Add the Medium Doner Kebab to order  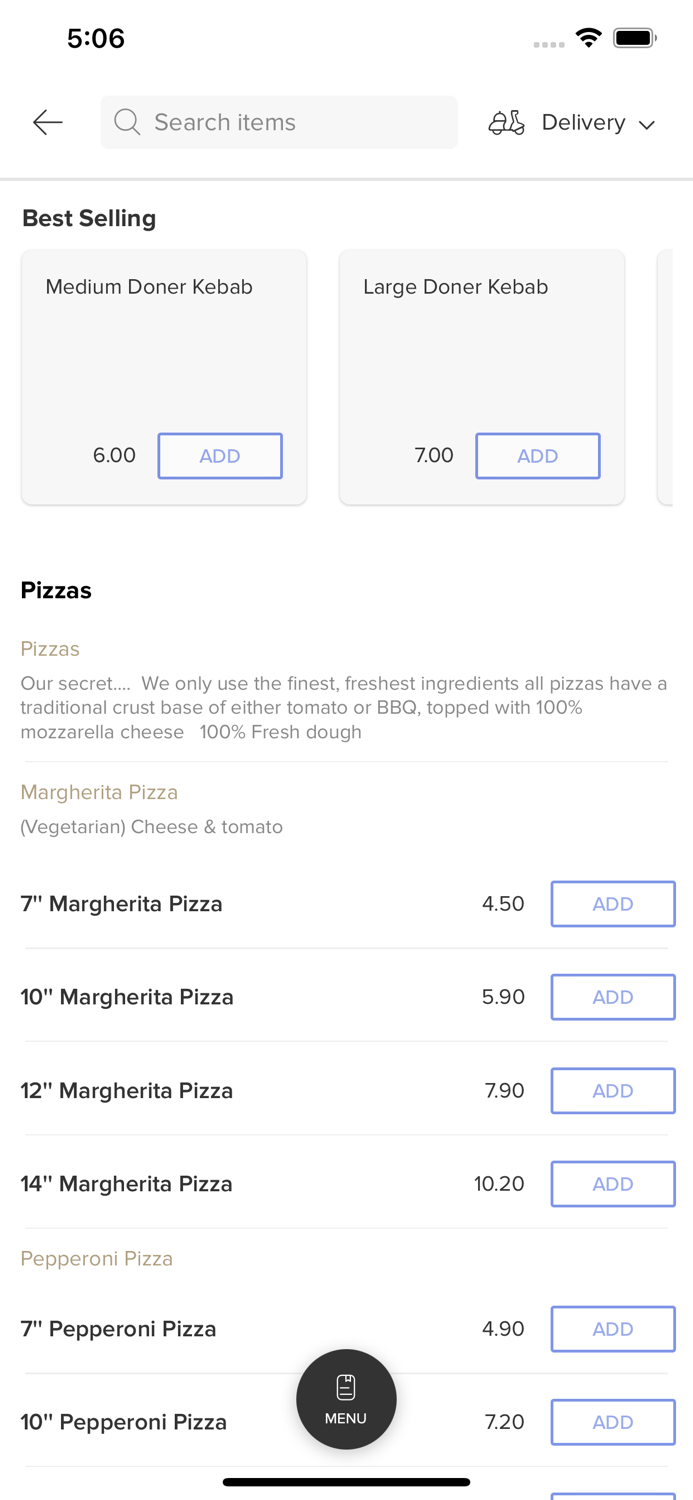click(x=220, y=455)
